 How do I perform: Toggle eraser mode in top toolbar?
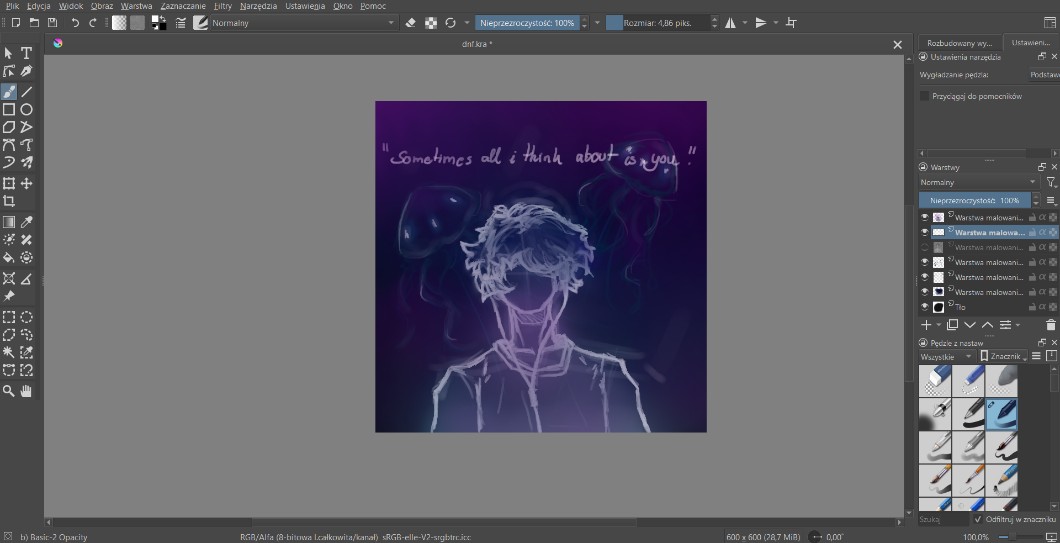tap(410, 22)
